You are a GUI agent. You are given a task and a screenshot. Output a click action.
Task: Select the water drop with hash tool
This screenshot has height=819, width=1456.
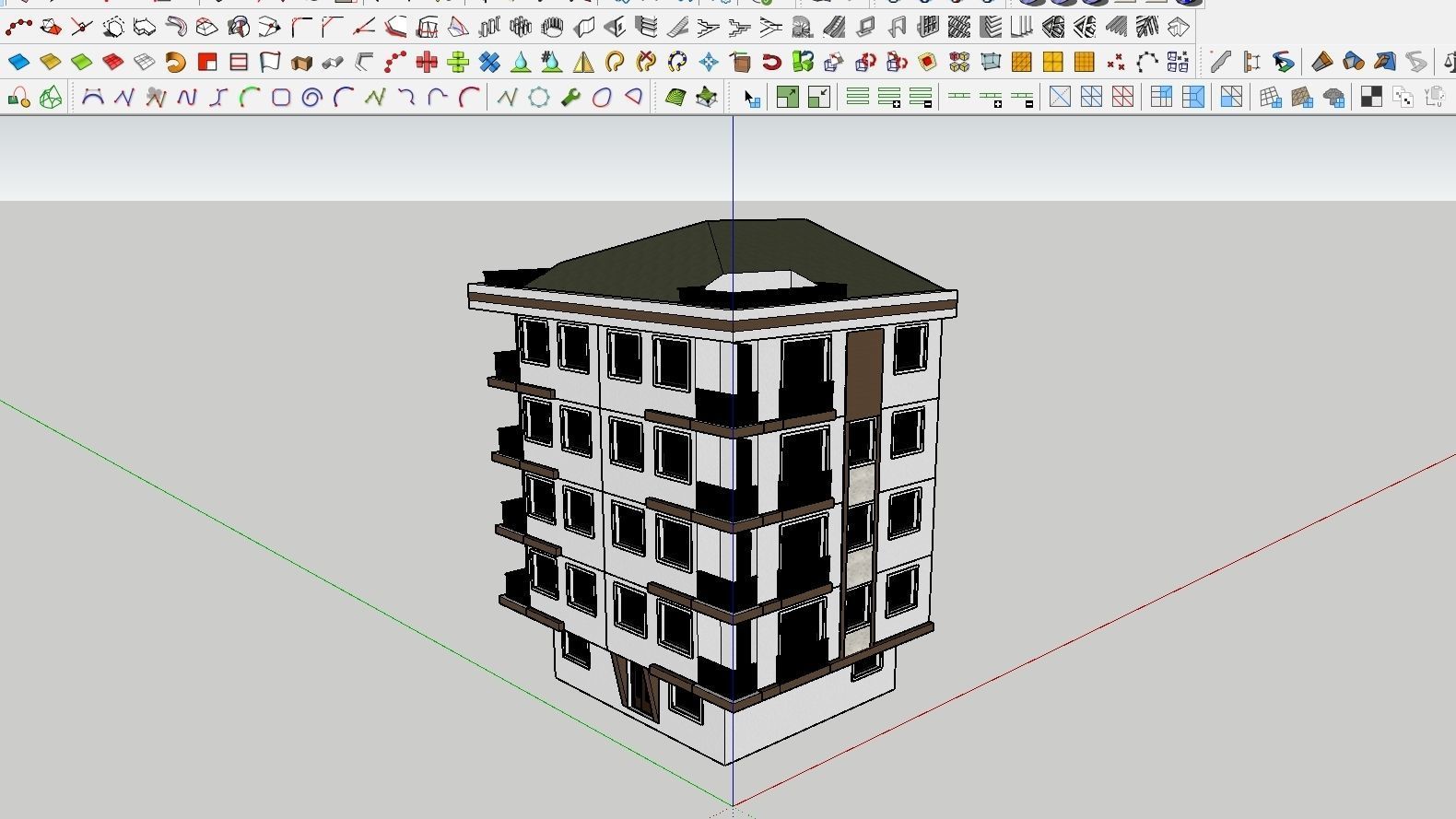[x=552, y=62]
